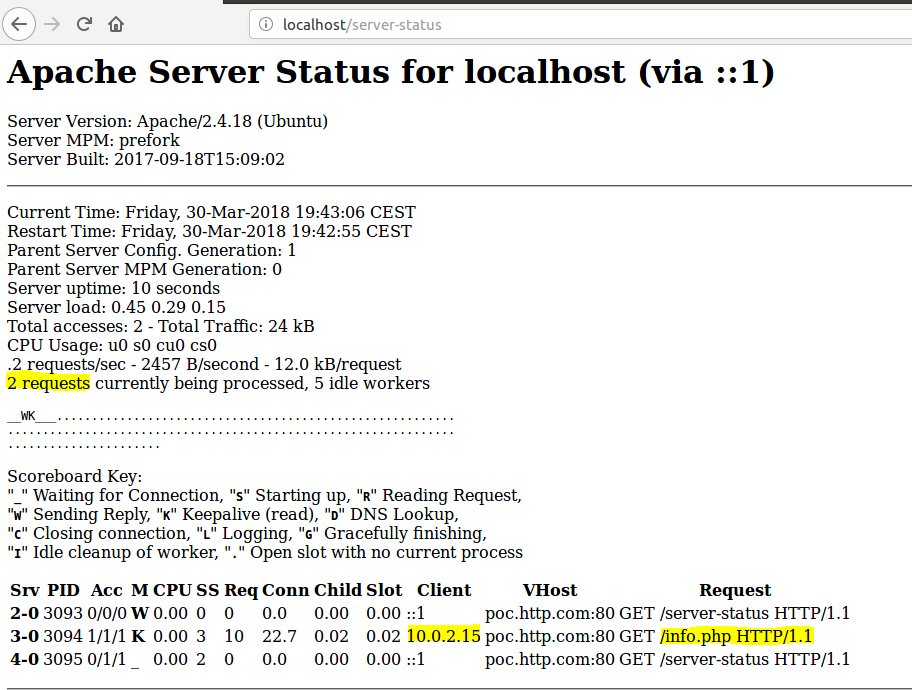This screenshot has width=912, height=690.
Task: Click the Client column header
Action: pos(443,590)
